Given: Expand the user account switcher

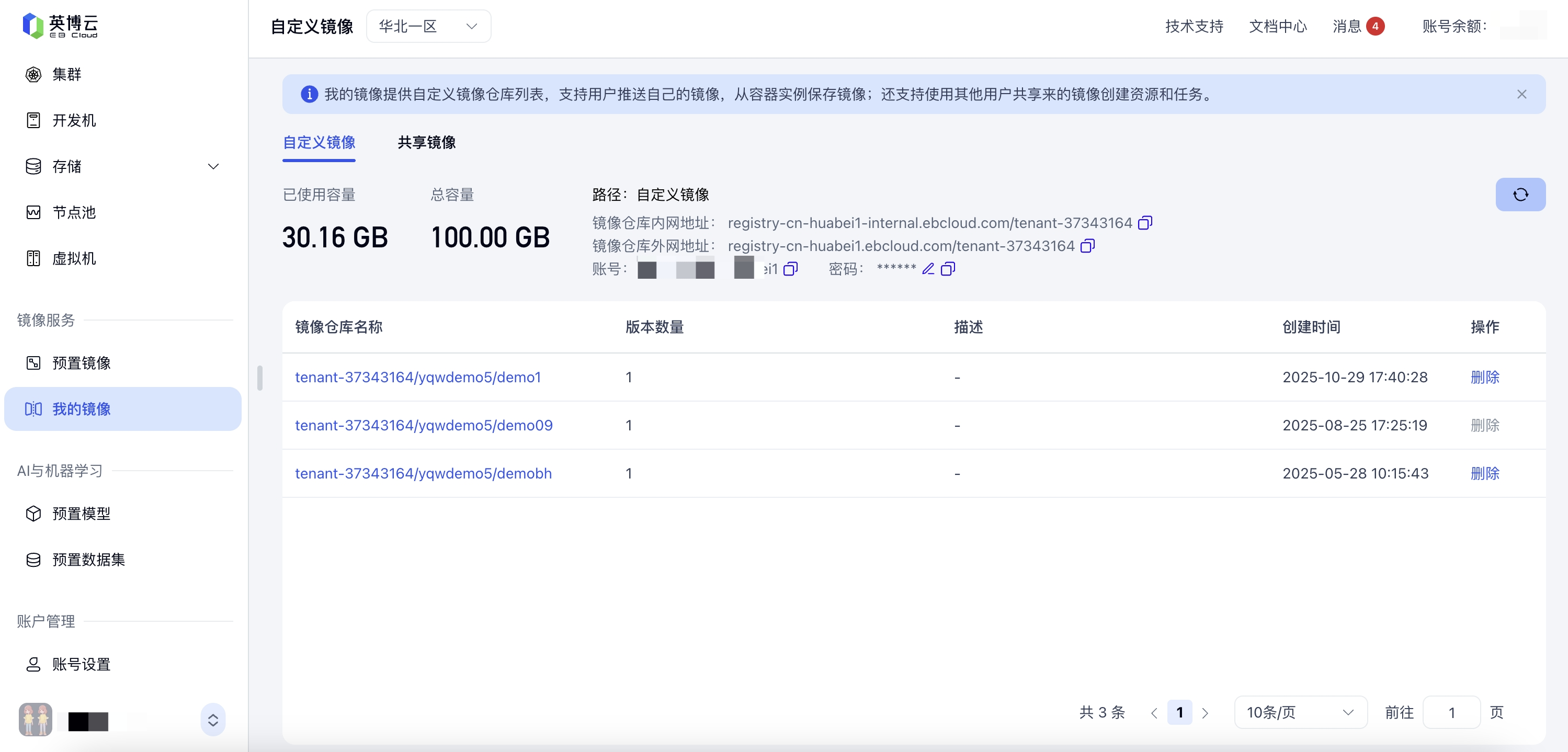Looking at the screenshot, I should point(212,721).
